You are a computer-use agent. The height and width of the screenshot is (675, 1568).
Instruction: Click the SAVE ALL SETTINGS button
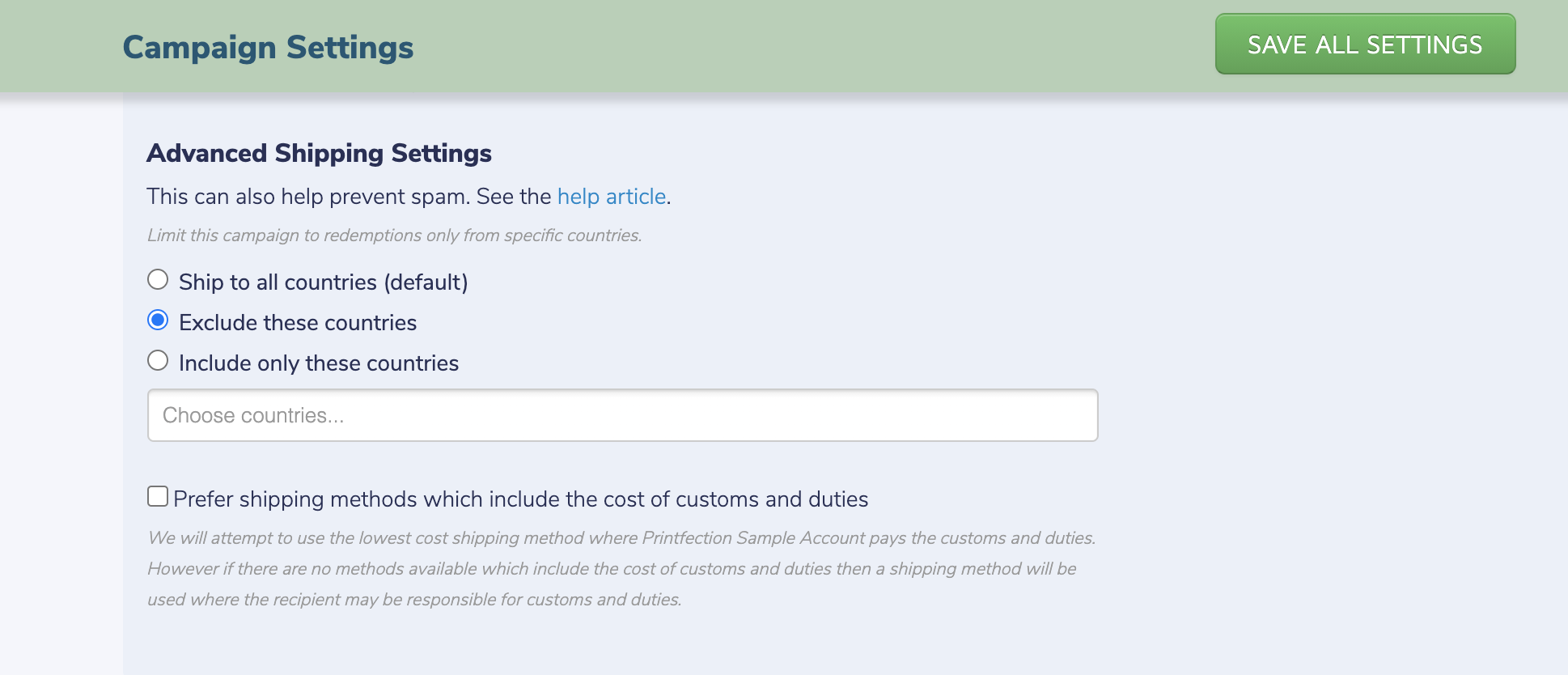(x=1364, y=45)
